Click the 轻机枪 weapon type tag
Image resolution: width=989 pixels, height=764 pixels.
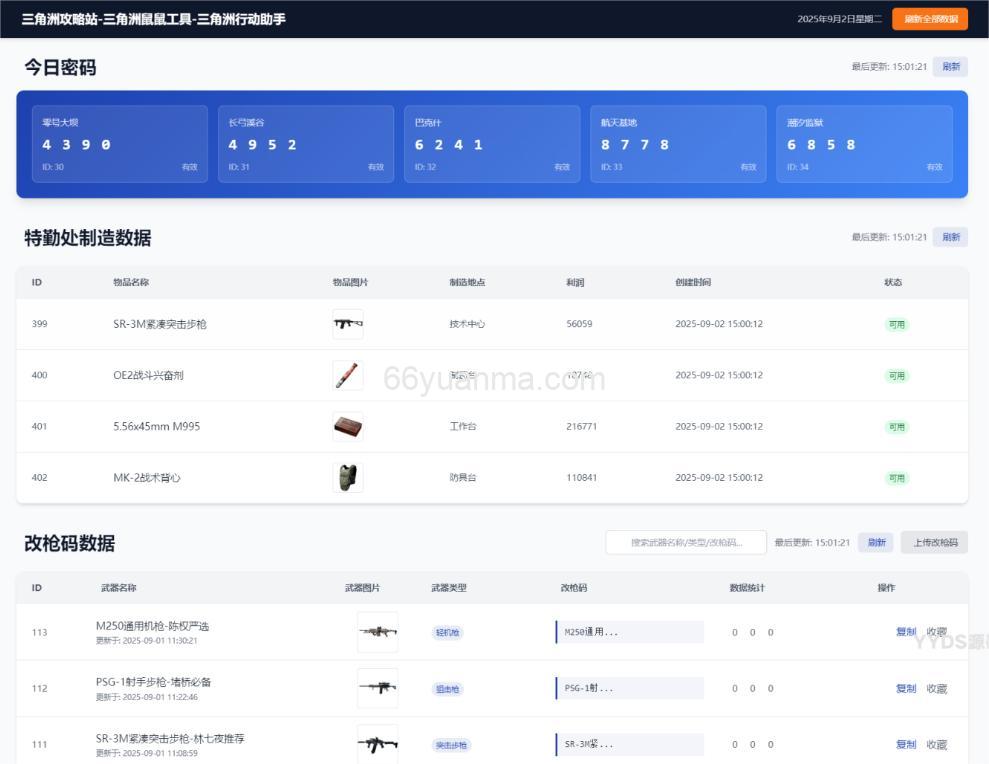447,633
